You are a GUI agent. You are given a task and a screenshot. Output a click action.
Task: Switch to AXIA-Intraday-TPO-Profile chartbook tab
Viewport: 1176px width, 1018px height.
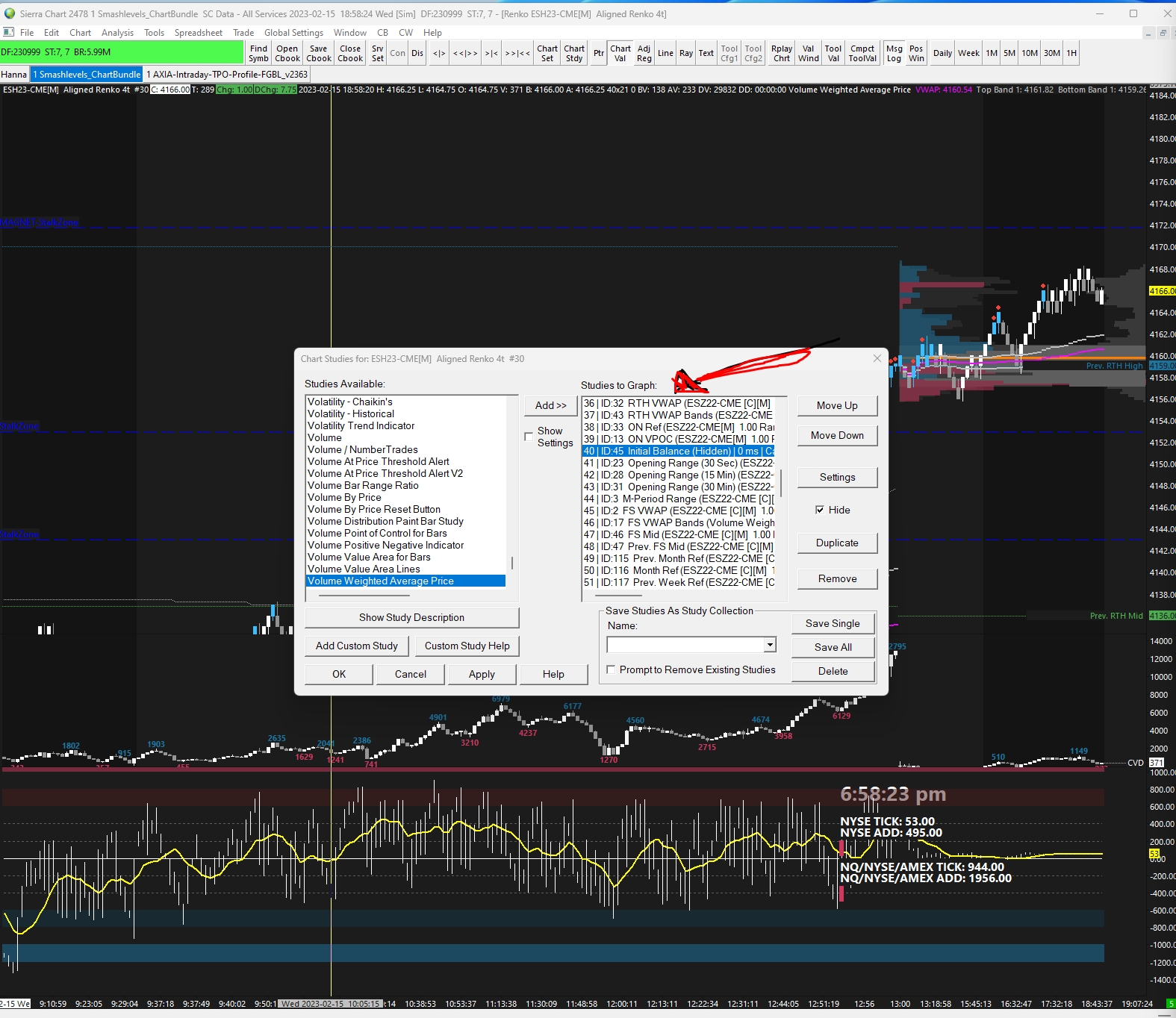(226, 75)
